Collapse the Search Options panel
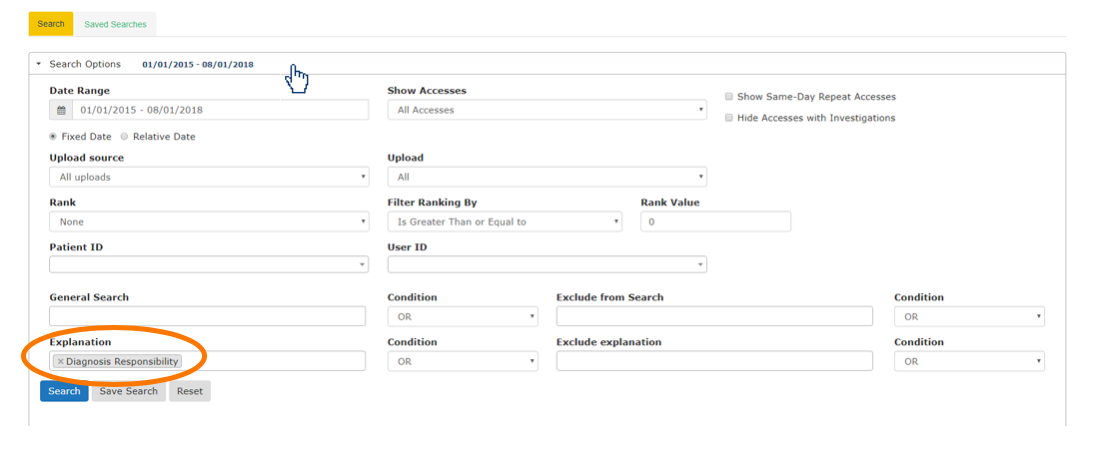1104x457 pixels. pos(39,64)
